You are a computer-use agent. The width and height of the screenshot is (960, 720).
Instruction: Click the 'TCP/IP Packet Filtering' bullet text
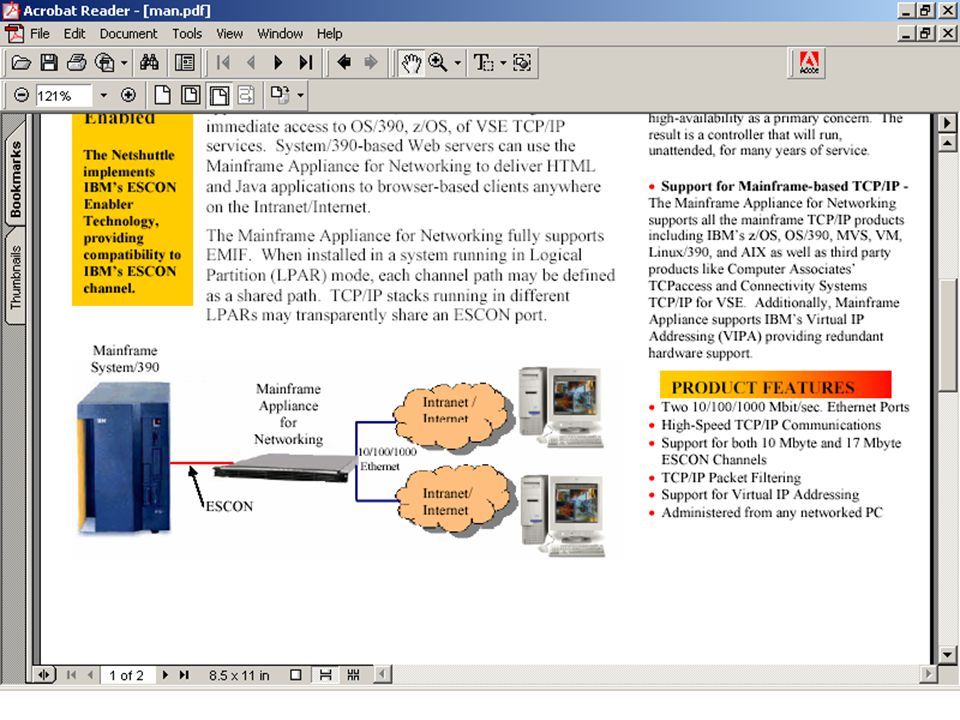(730, 478)
